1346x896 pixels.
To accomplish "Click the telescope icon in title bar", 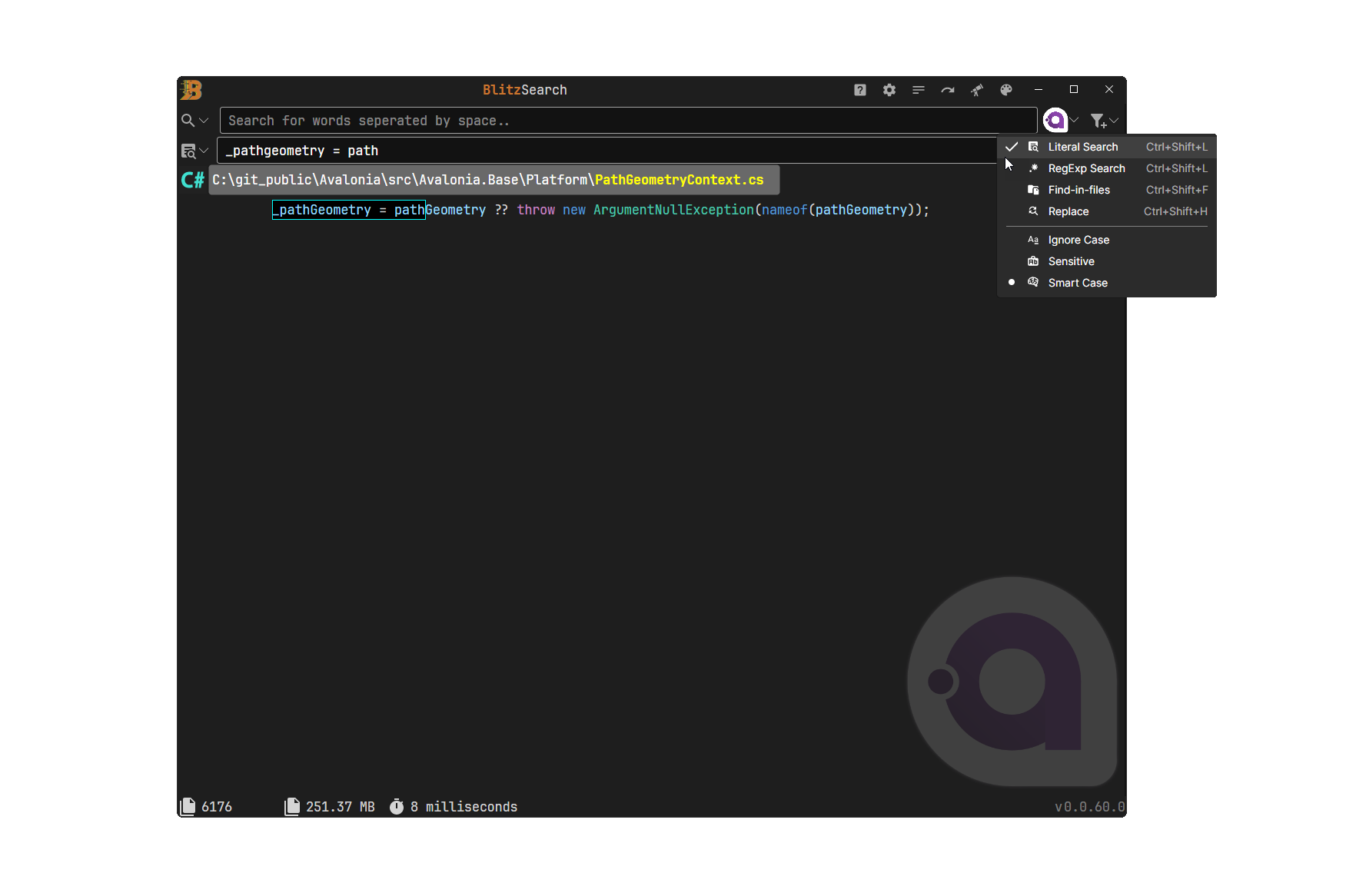I will click(977, 90).
